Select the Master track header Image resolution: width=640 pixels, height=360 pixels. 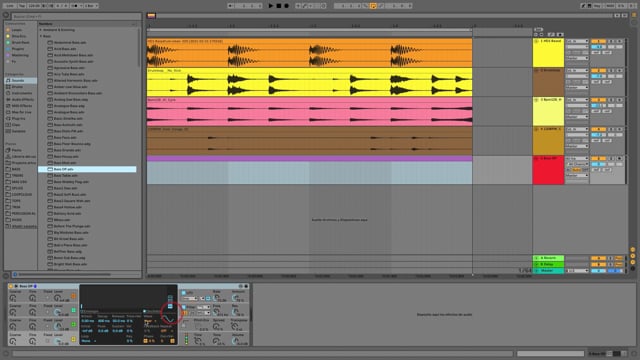point(549,271)
